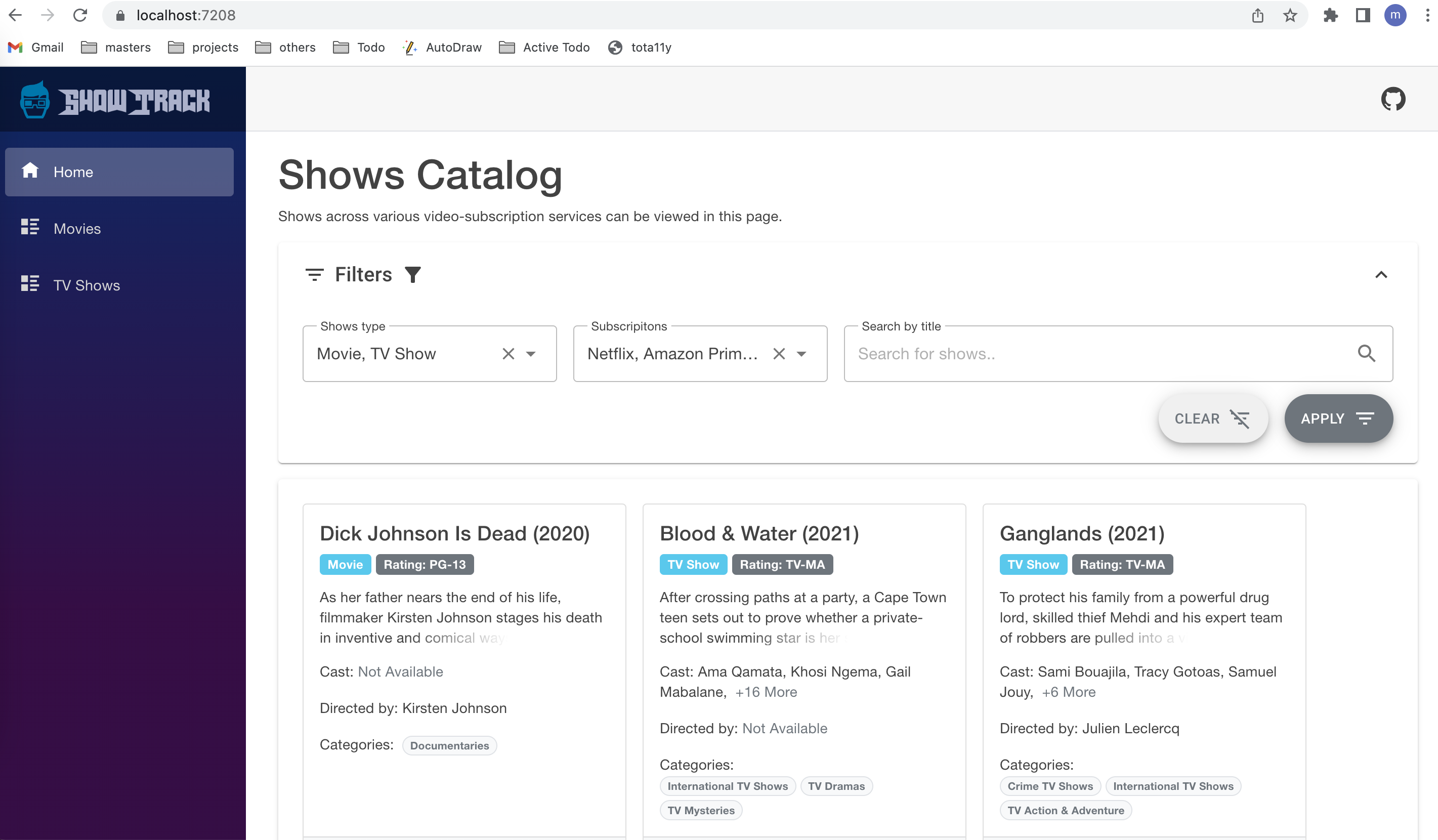Click the ShowTrack logo
The image size is (1438, 840).
coord(115,100)
